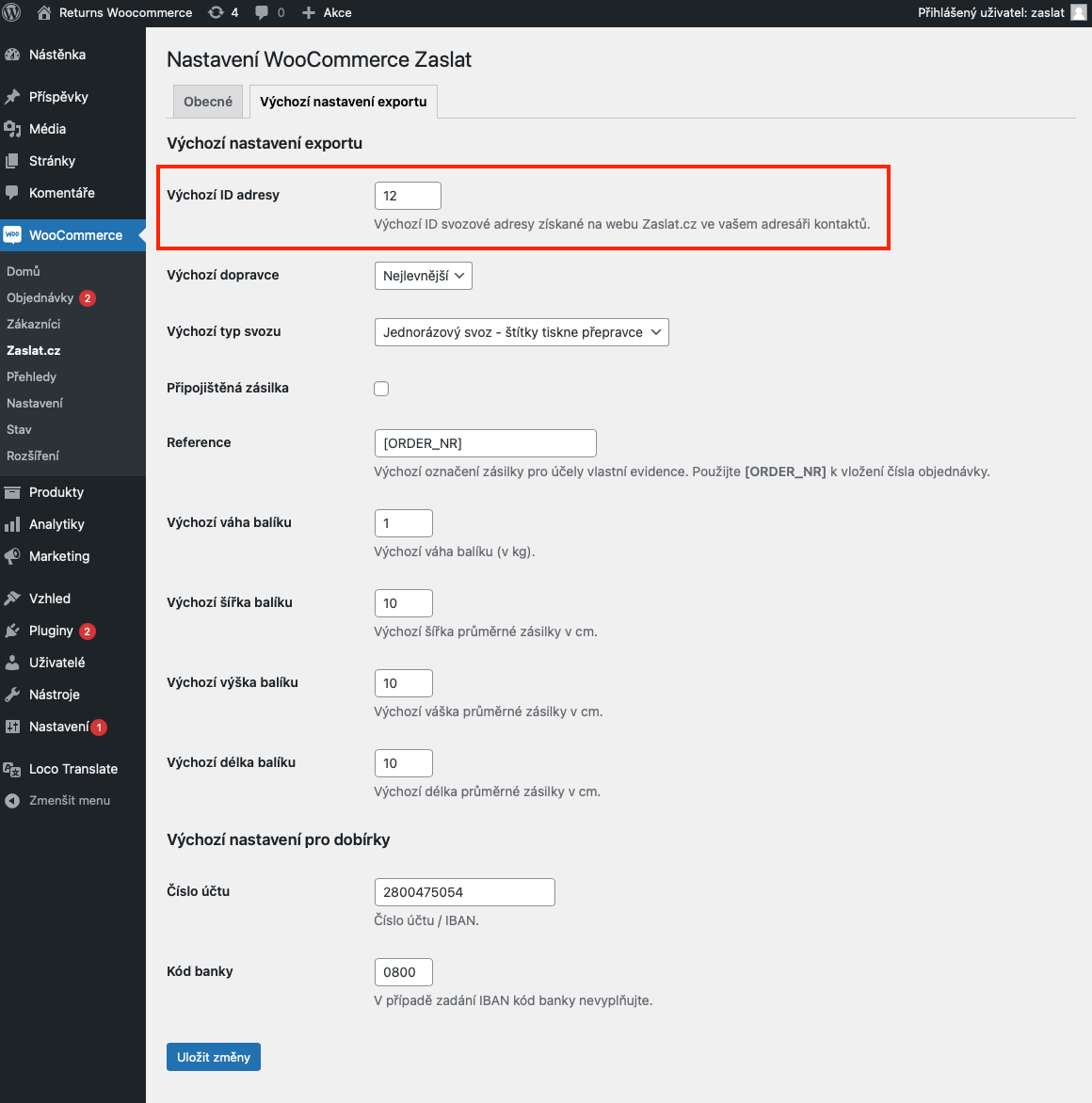Open Stav under WooCommerce submenu
This screenshot has height=1103, width=1092.
[x=19, y=430]
